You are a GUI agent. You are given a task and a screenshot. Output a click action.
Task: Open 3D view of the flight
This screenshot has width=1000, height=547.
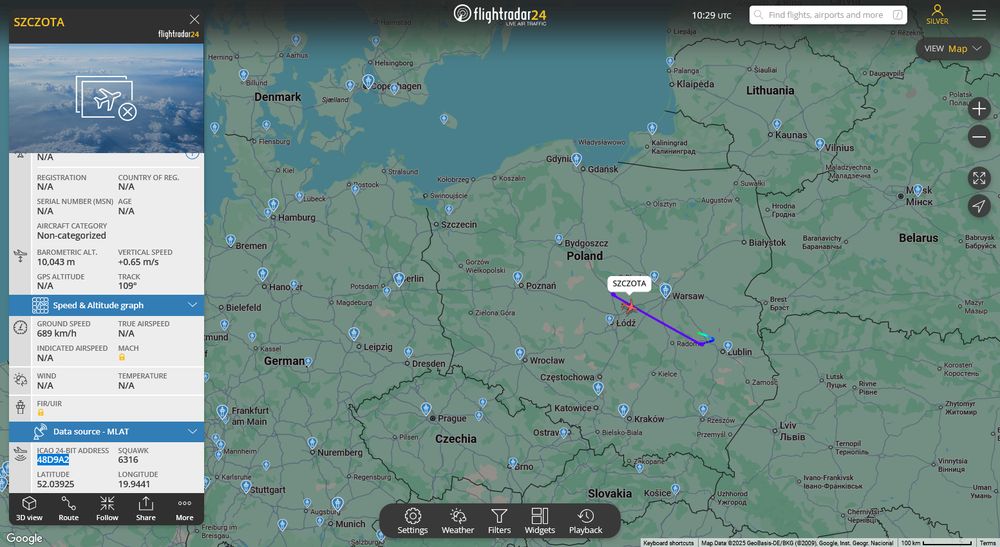29,509
